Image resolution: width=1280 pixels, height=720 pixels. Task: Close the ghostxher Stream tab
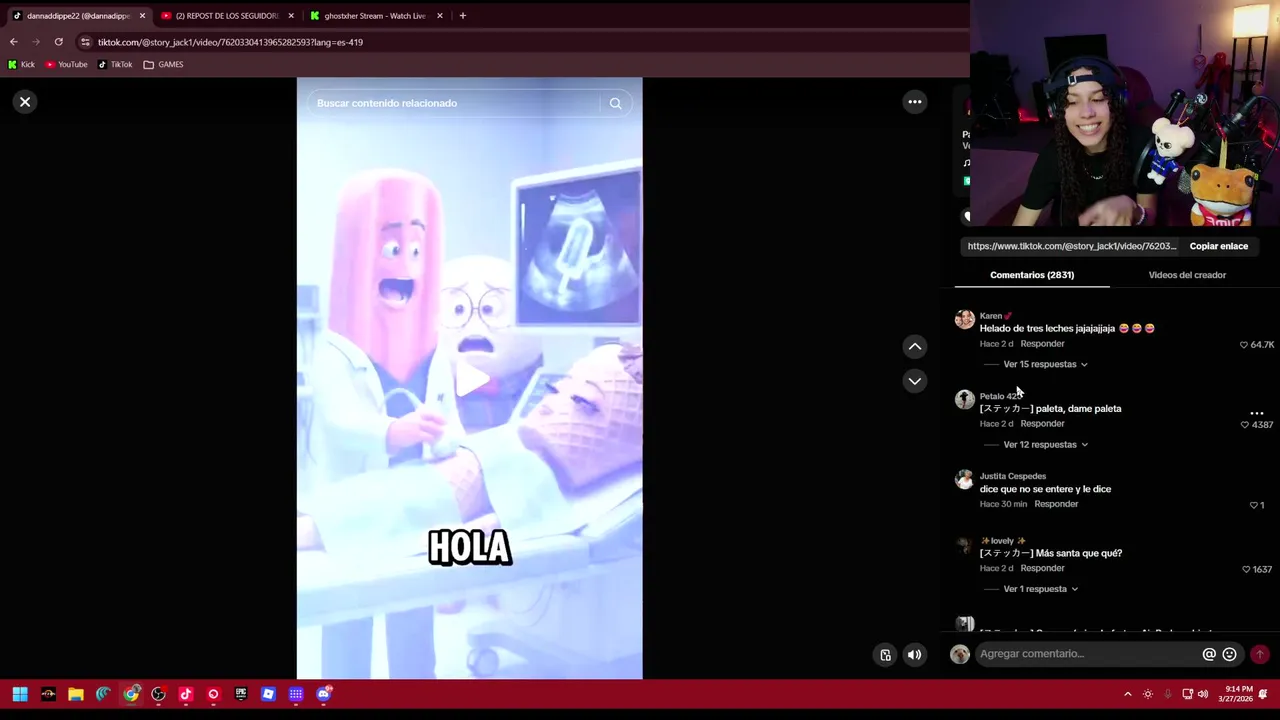tap(439, 16)
